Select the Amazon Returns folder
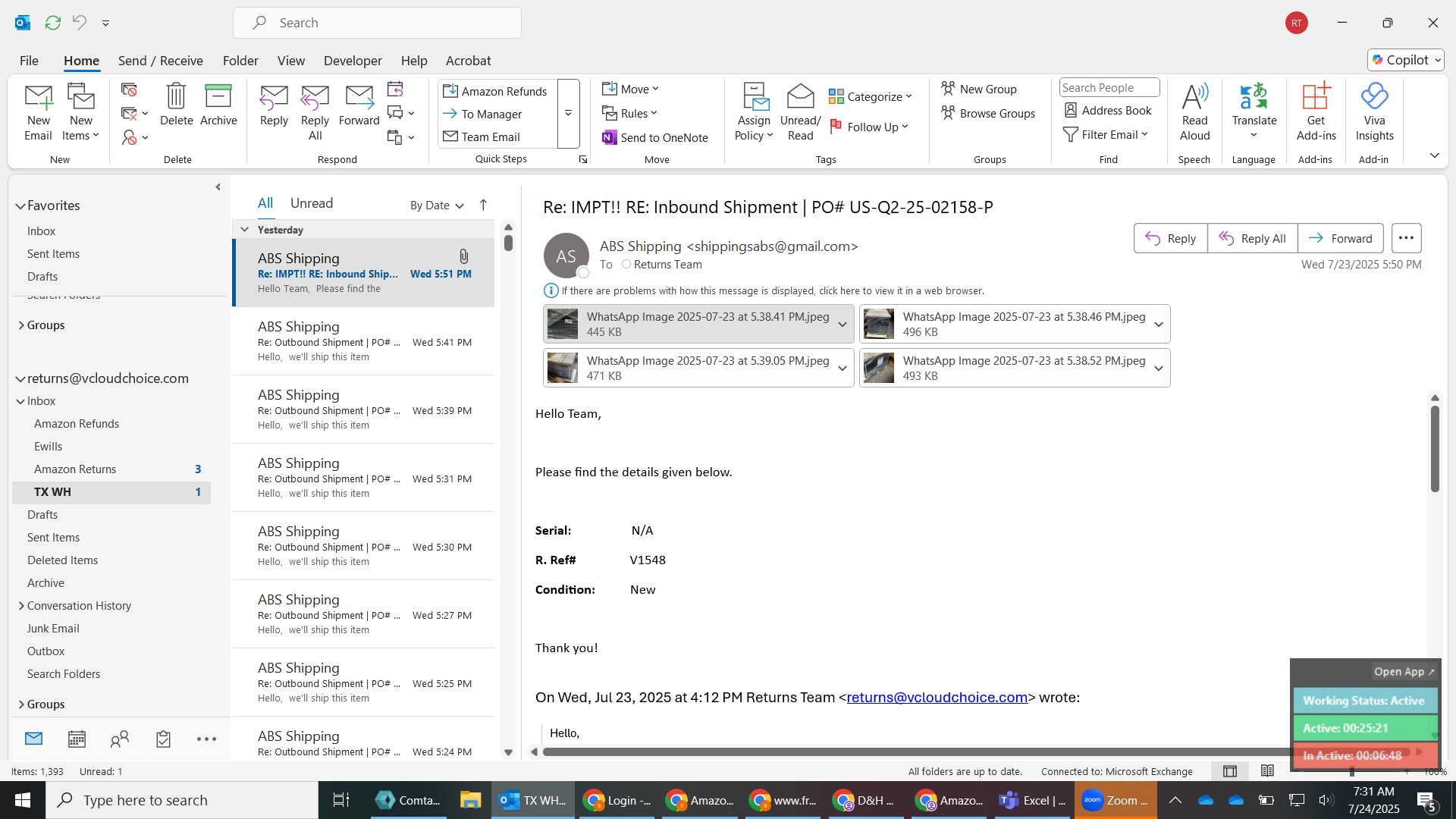The image size is (1456, 819). [75, 469]
